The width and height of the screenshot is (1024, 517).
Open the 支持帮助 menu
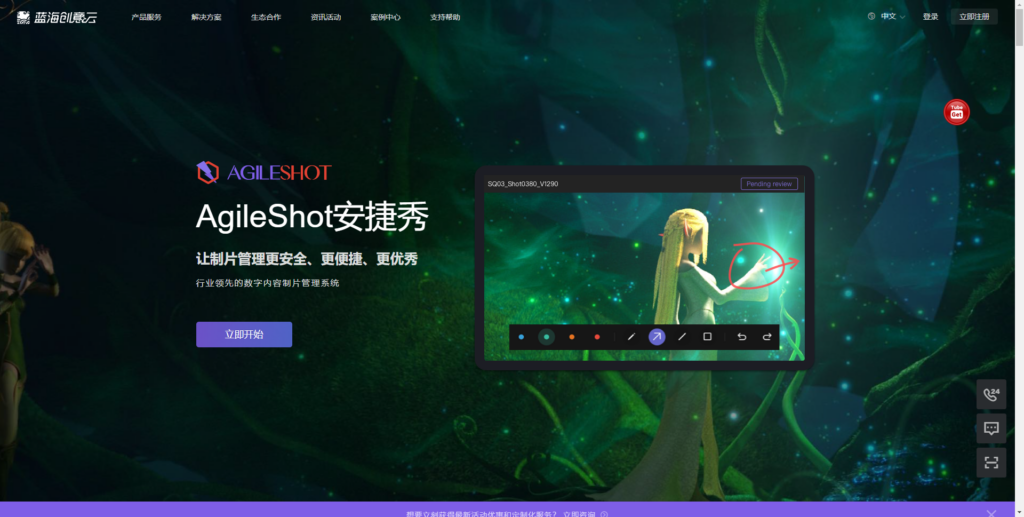(x=445, y=17)
